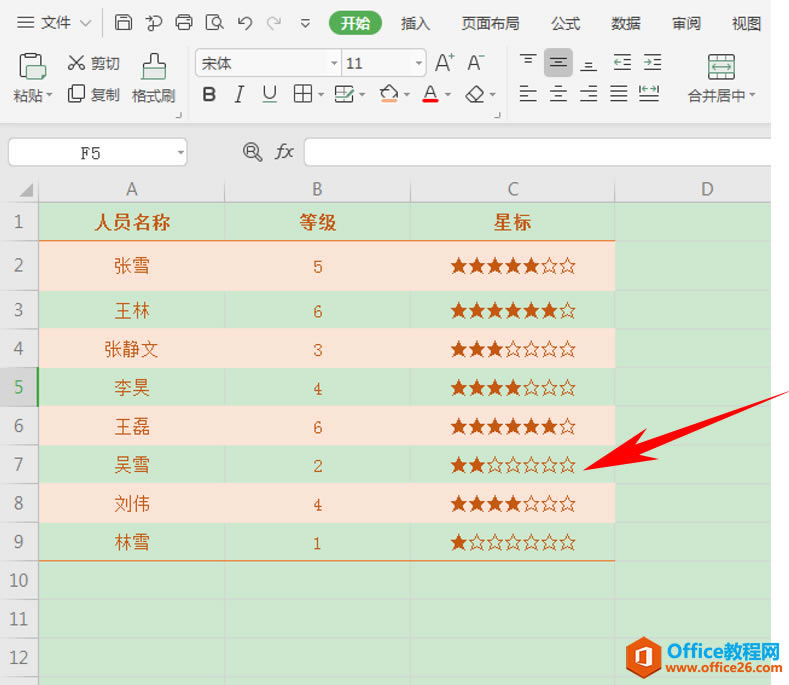Switch to 公式 tab
Viewport: 789px width, 685px height.
[x=566, y=23]
